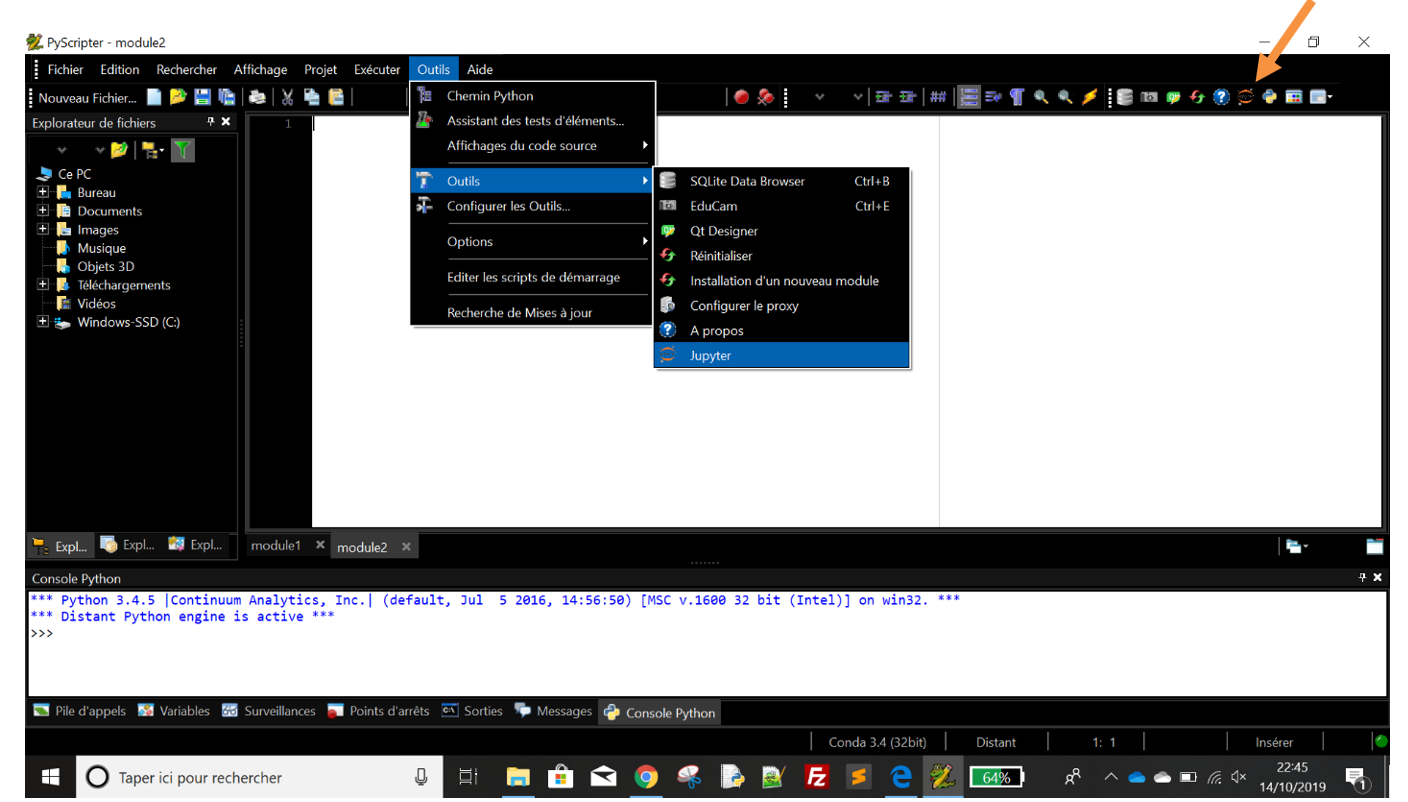1408x802 pixels.
Task: Click Recherche de Mises à jour
Action: (532, 313)
